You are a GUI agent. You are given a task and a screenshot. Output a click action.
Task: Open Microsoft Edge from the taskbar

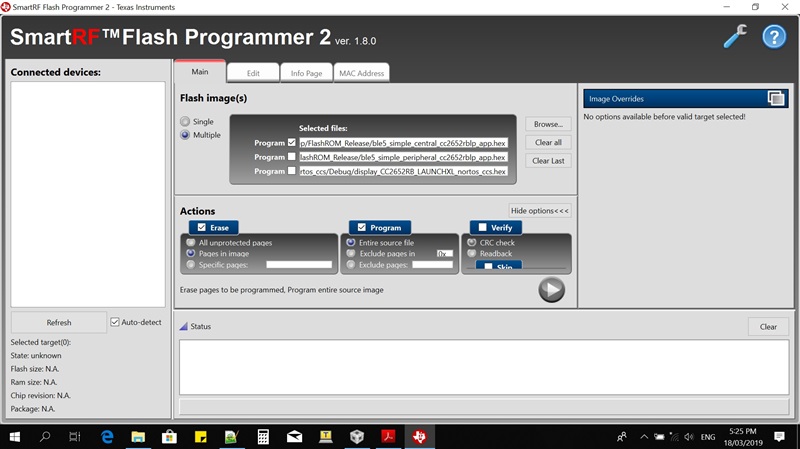click(107, 437)
